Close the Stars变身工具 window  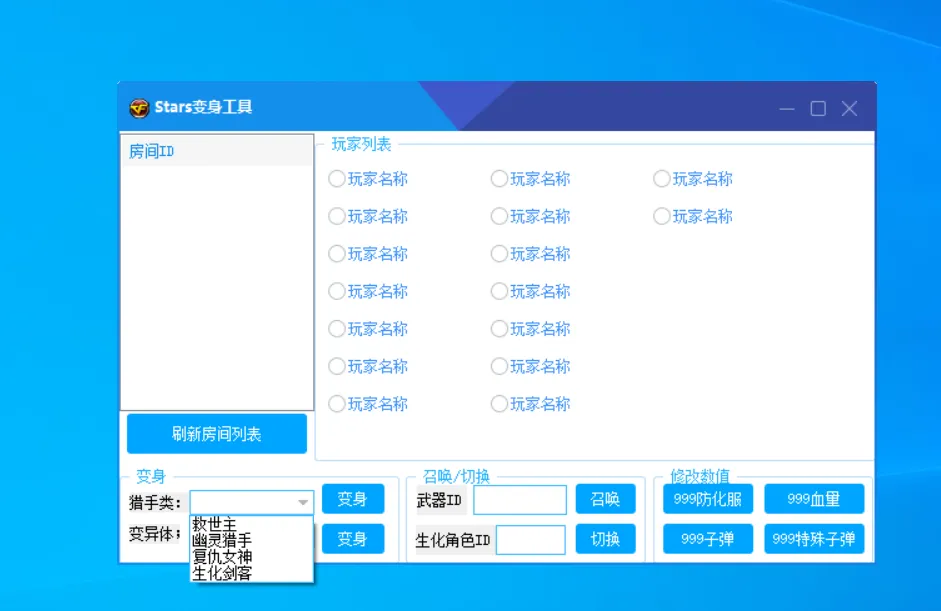[849, 109]
